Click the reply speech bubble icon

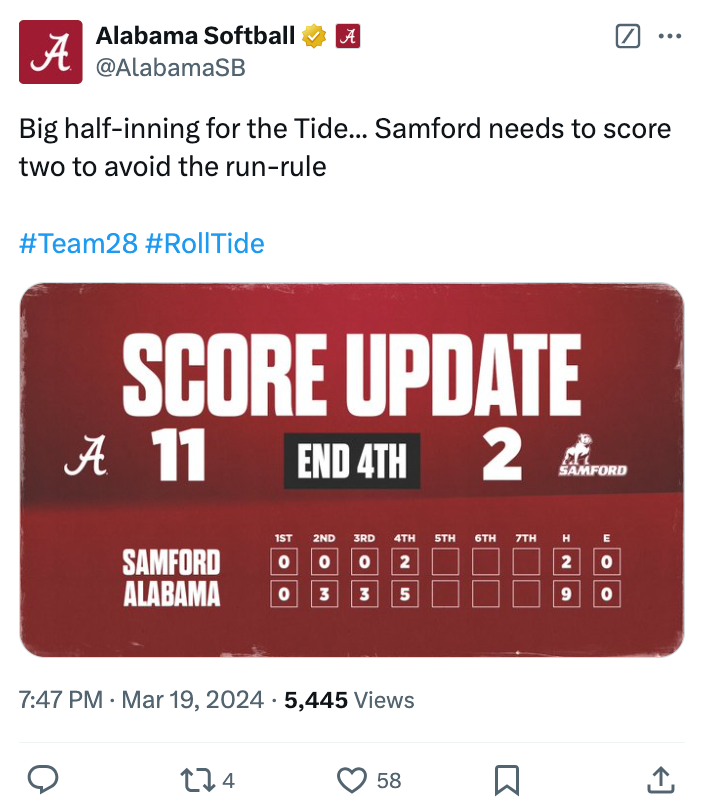click(x=42, y=780)
